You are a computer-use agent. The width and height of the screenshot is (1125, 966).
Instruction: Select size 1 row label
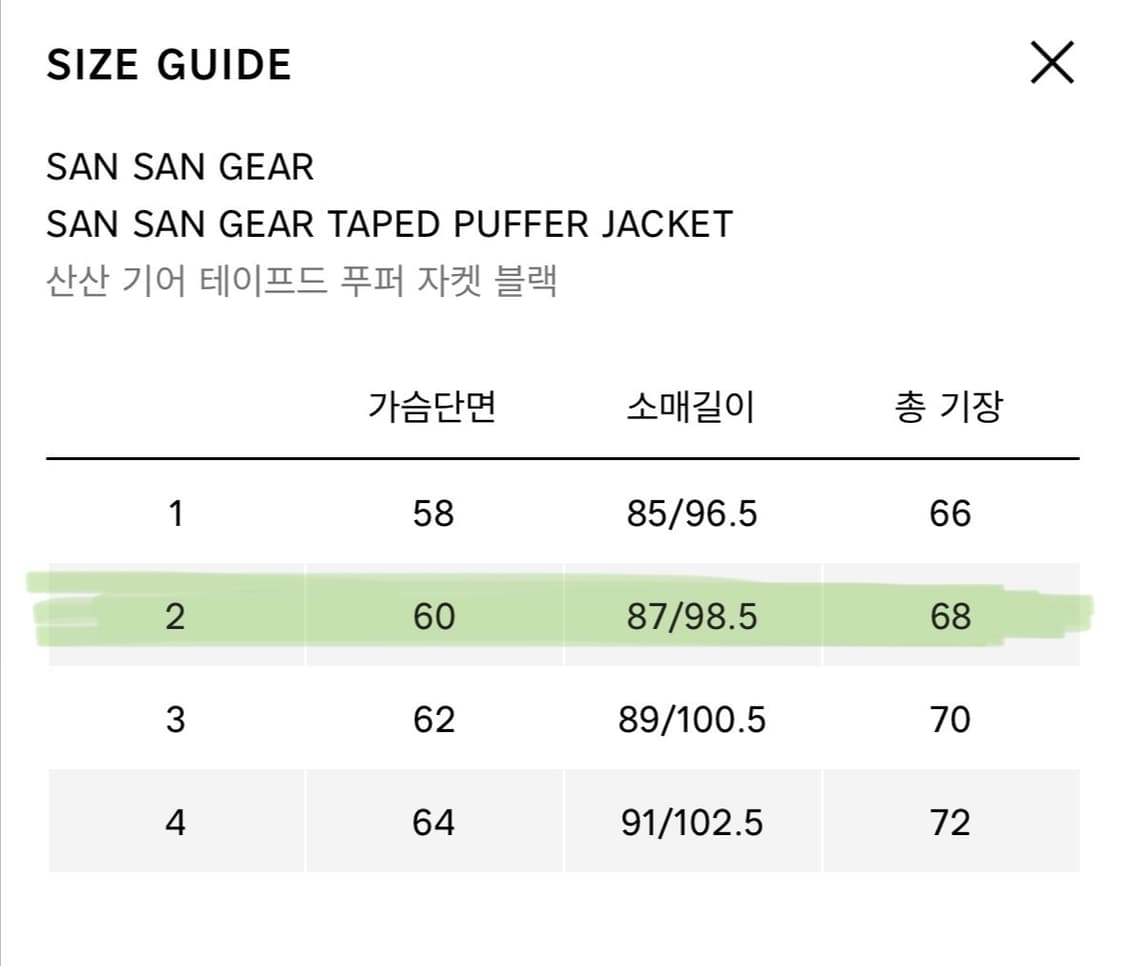pyautogui.click(x=176, y=514)
